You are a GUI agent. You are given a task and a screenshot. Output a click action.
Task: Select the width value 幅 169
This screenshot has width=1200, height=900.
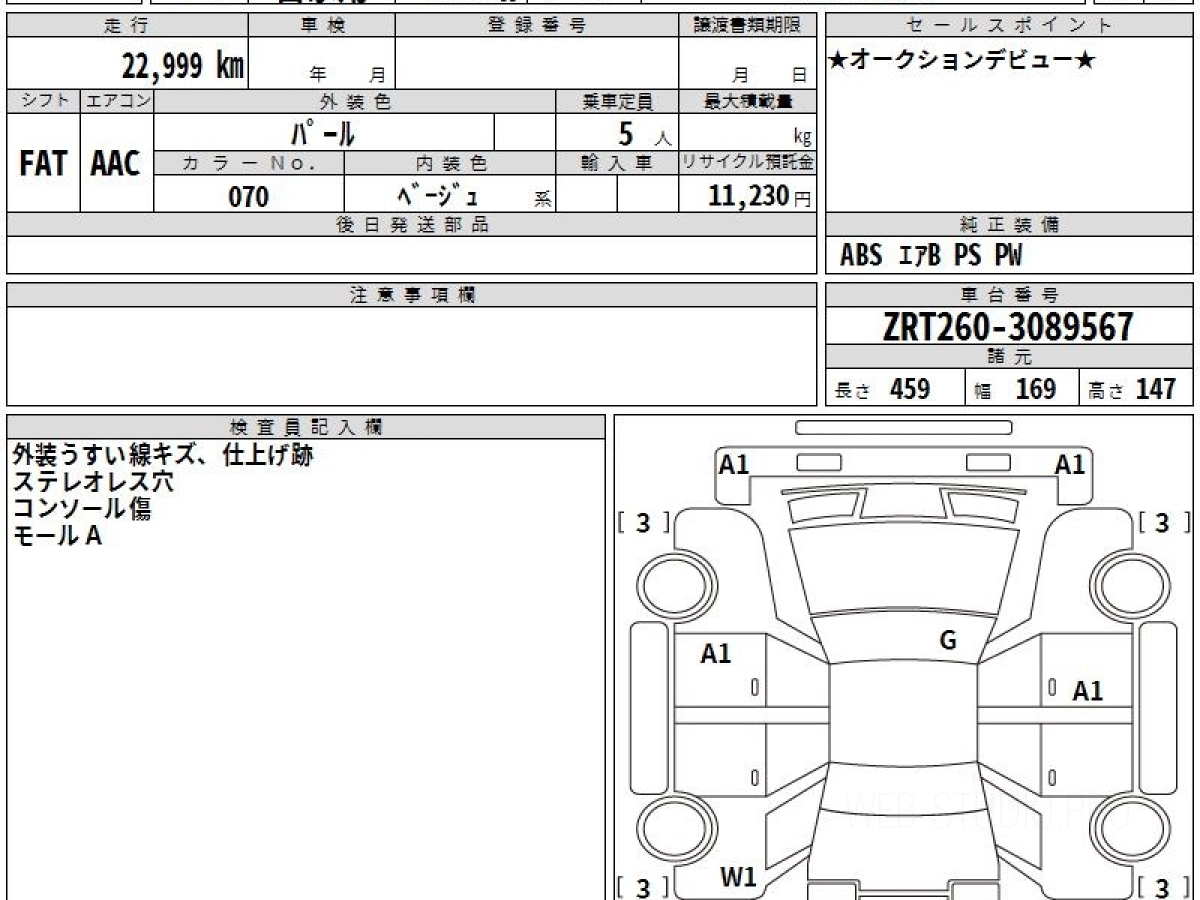coord(1015,389)
